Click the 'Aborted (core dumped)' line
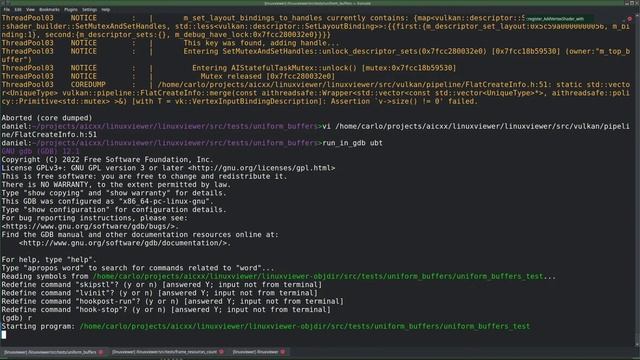The width and height of the screenshot is (640, 360). pos(47,118)
